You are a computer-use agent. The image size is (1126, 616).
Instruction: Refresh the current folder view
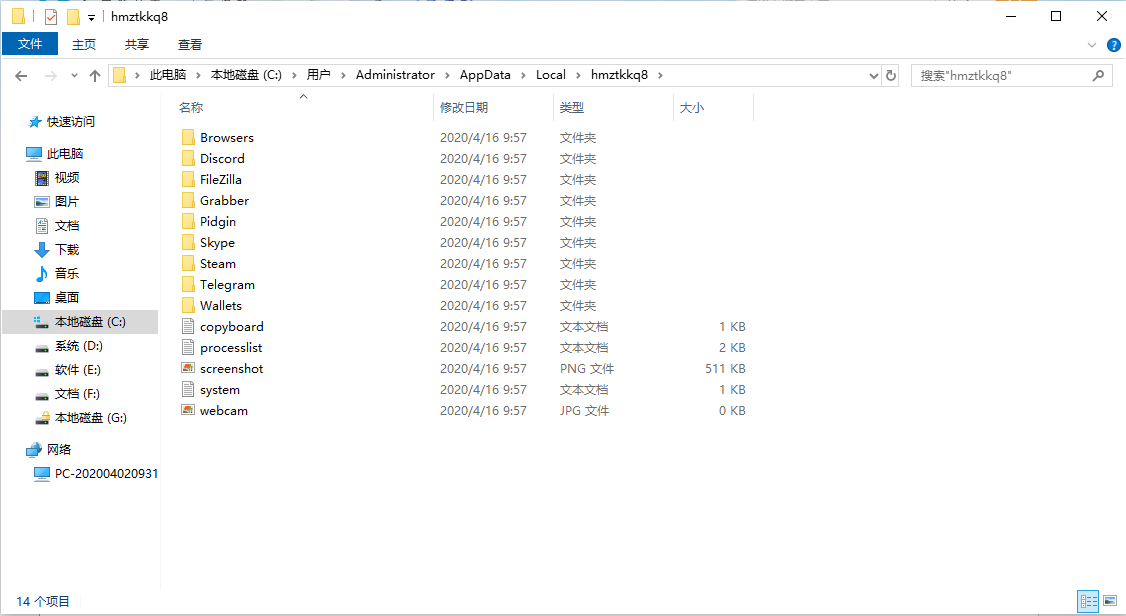(x=891, y=75)
